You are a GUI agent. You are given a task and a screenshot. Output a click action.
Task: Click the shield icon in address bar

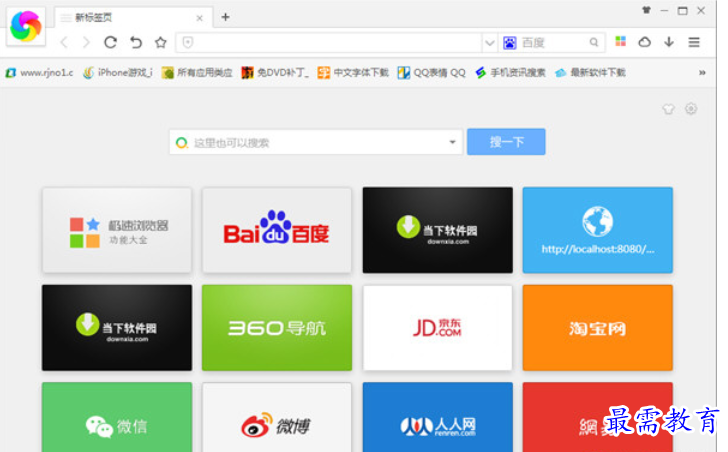[x=188, y=43]
